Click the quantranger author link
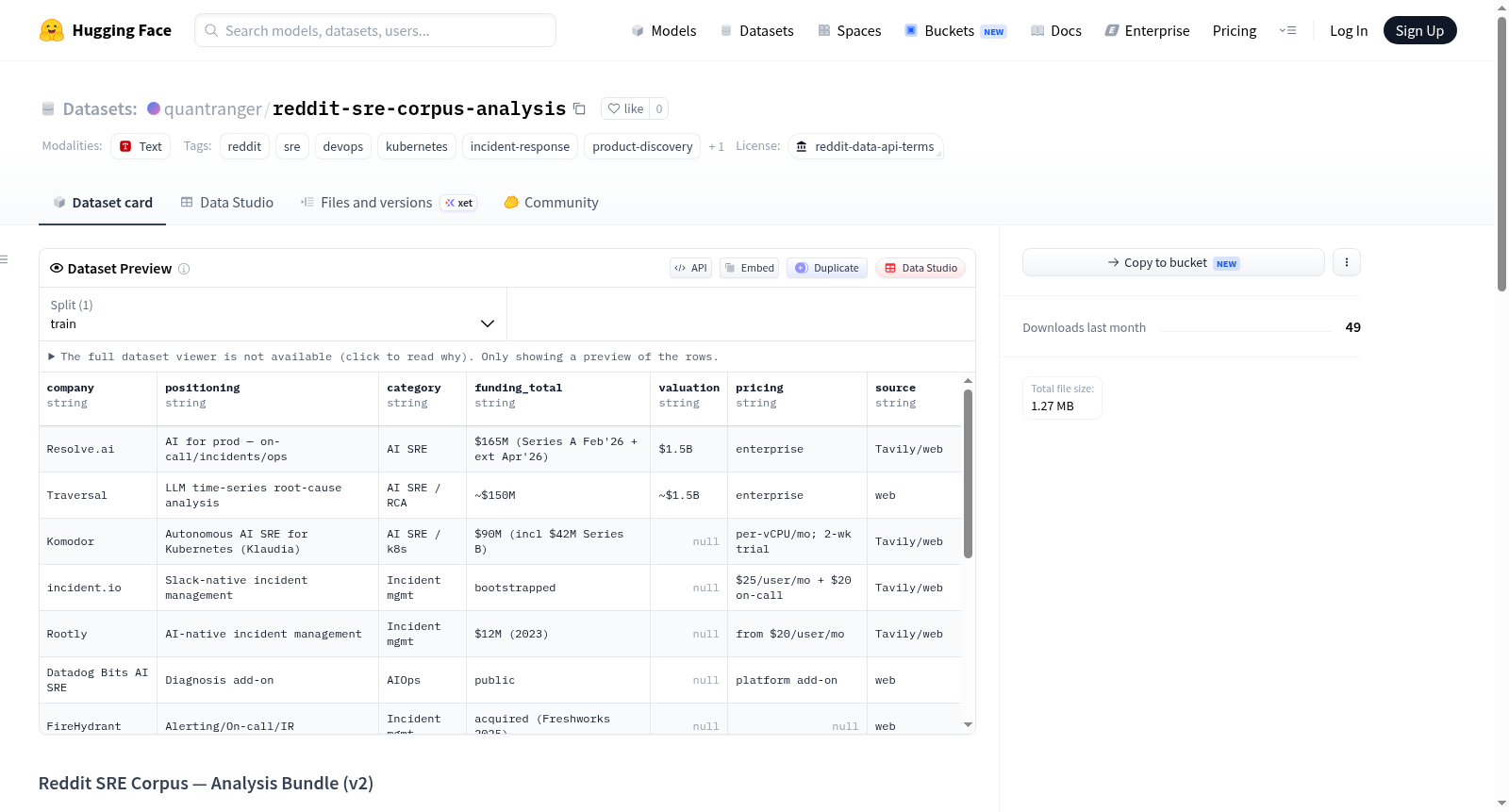The height and width of the screenshot is (812, 1509). click(x=212, y=108)
